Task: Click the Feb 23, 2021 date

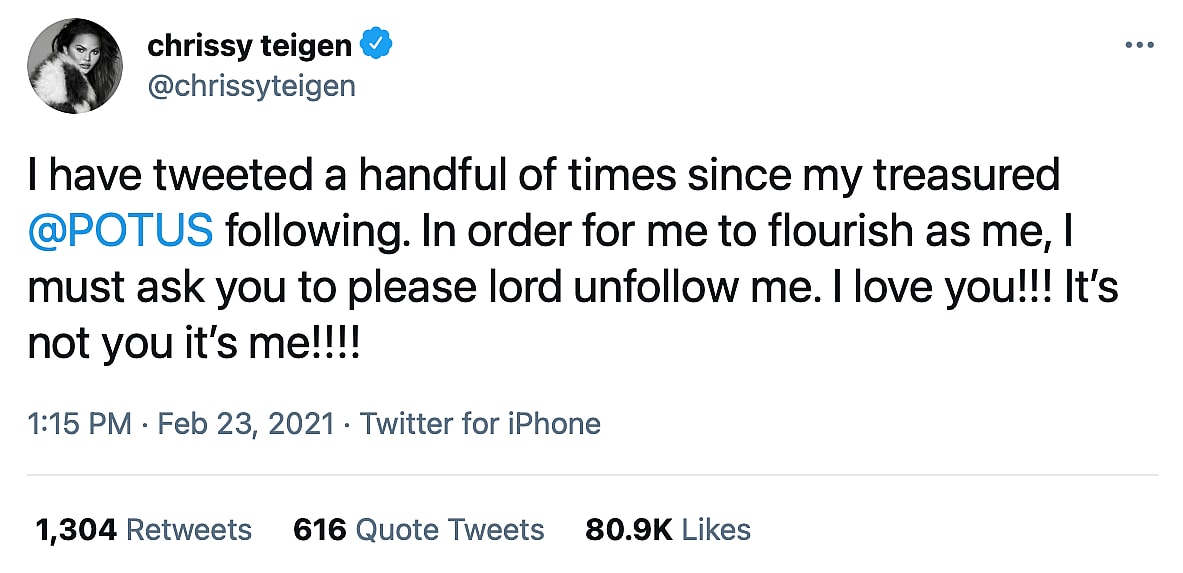Action: coord(244,423)
